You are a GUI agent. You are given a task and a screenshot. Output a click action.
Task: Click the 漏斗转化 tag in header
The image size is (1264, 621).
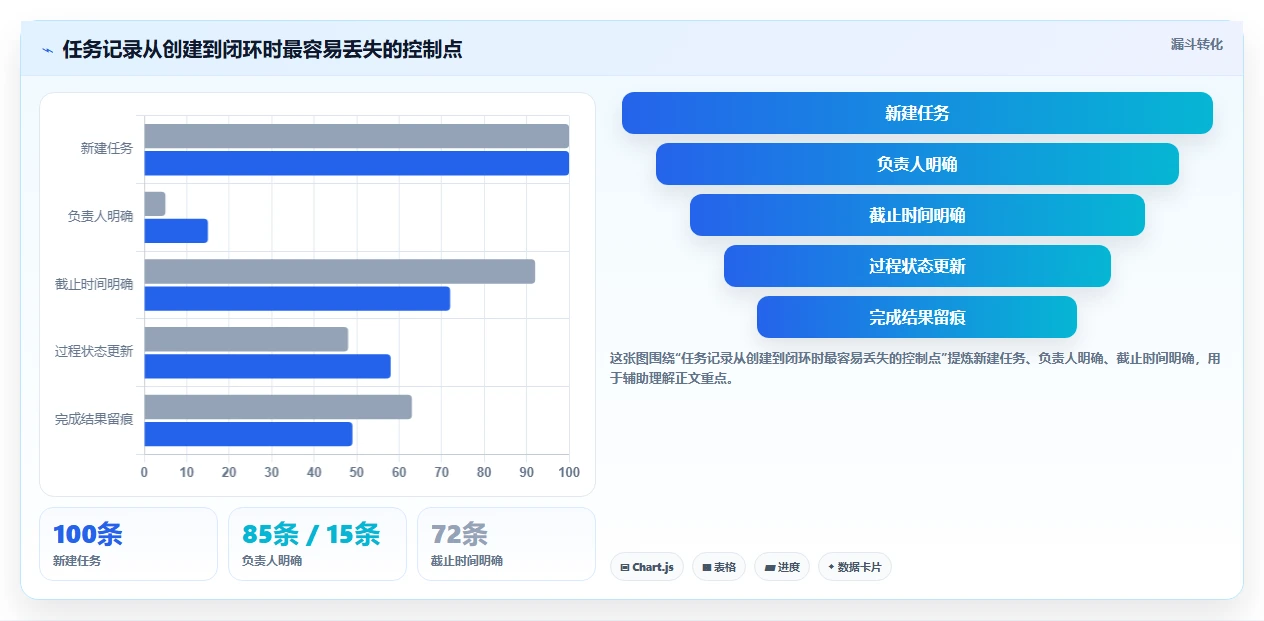[1196, 44]
